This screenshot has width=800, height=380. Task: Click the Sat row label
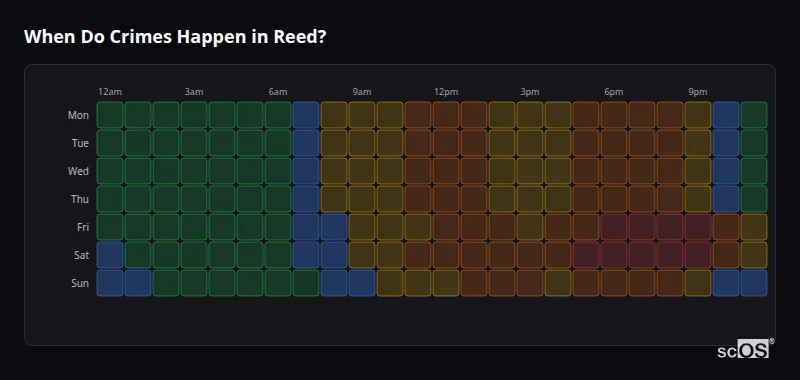pyautogui.click(x=81, y=255)
